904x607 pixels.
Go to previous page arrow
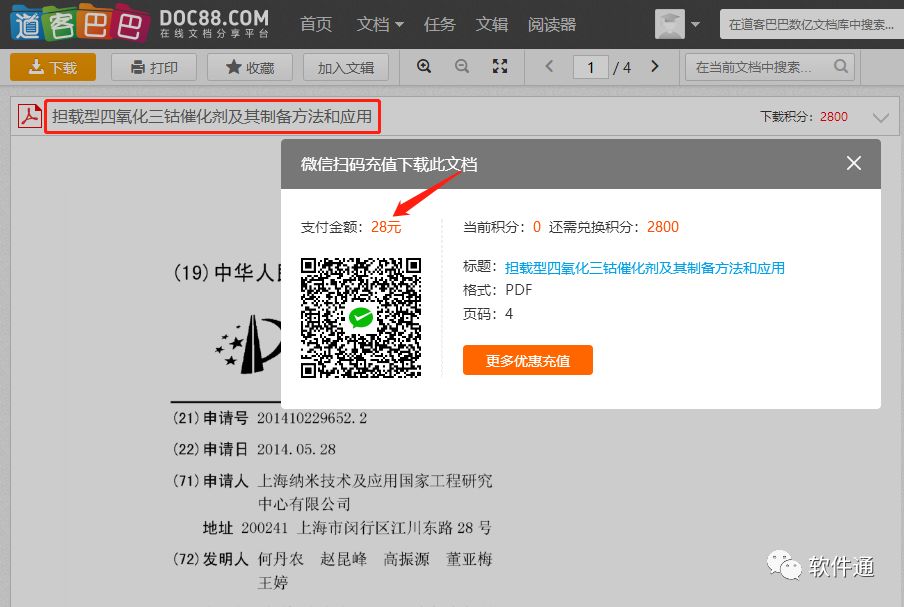pyautogui.click(x=549, y=66)
